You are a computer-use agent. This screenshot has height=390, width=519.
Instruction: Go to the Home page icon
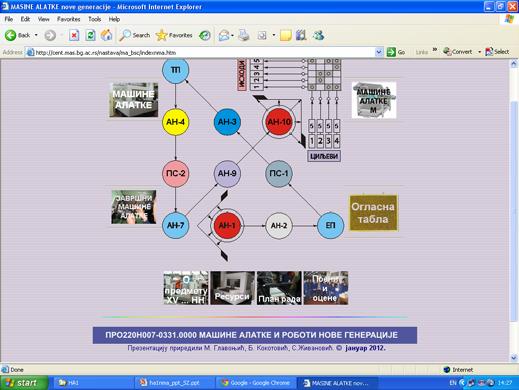[x=106, y=35]
